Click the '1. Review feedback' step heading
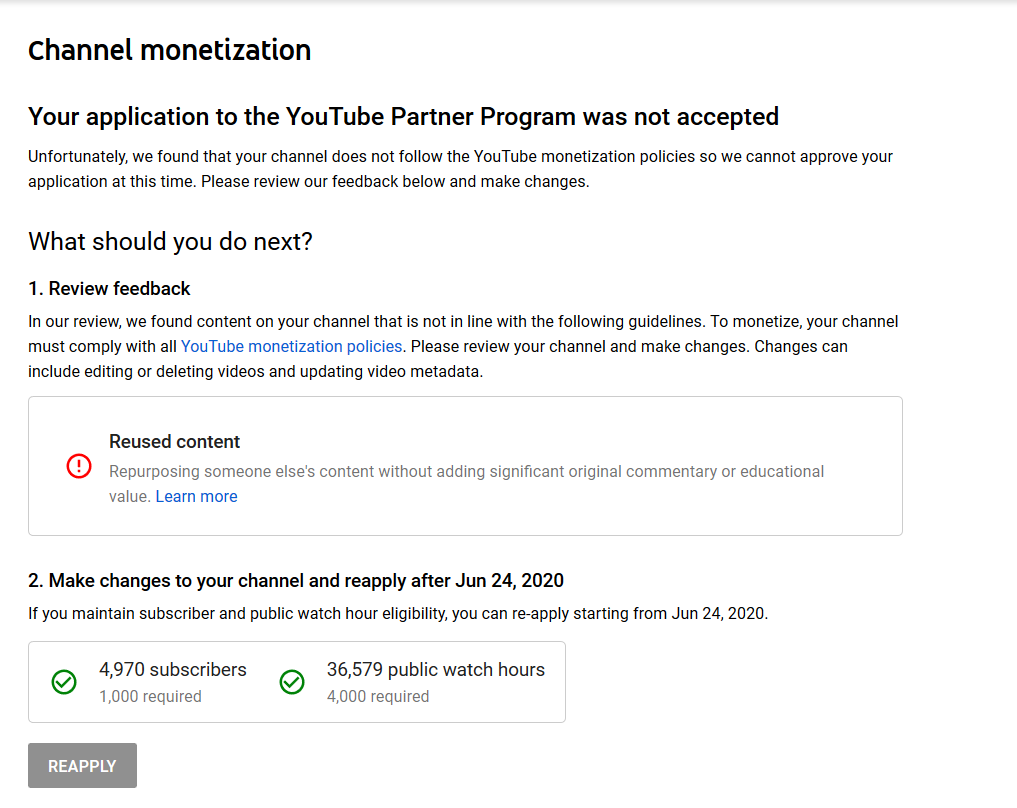This screenshot has height=808, width=1017. 109,288
